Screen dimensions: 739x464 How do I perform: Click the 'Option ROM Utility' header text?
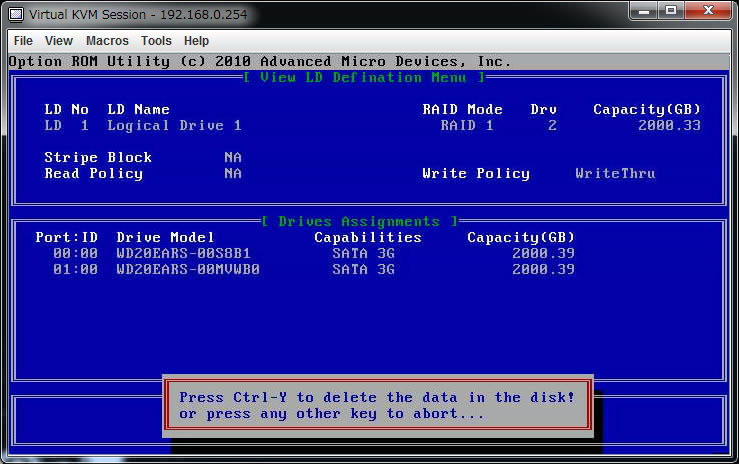tap(89, 61)
